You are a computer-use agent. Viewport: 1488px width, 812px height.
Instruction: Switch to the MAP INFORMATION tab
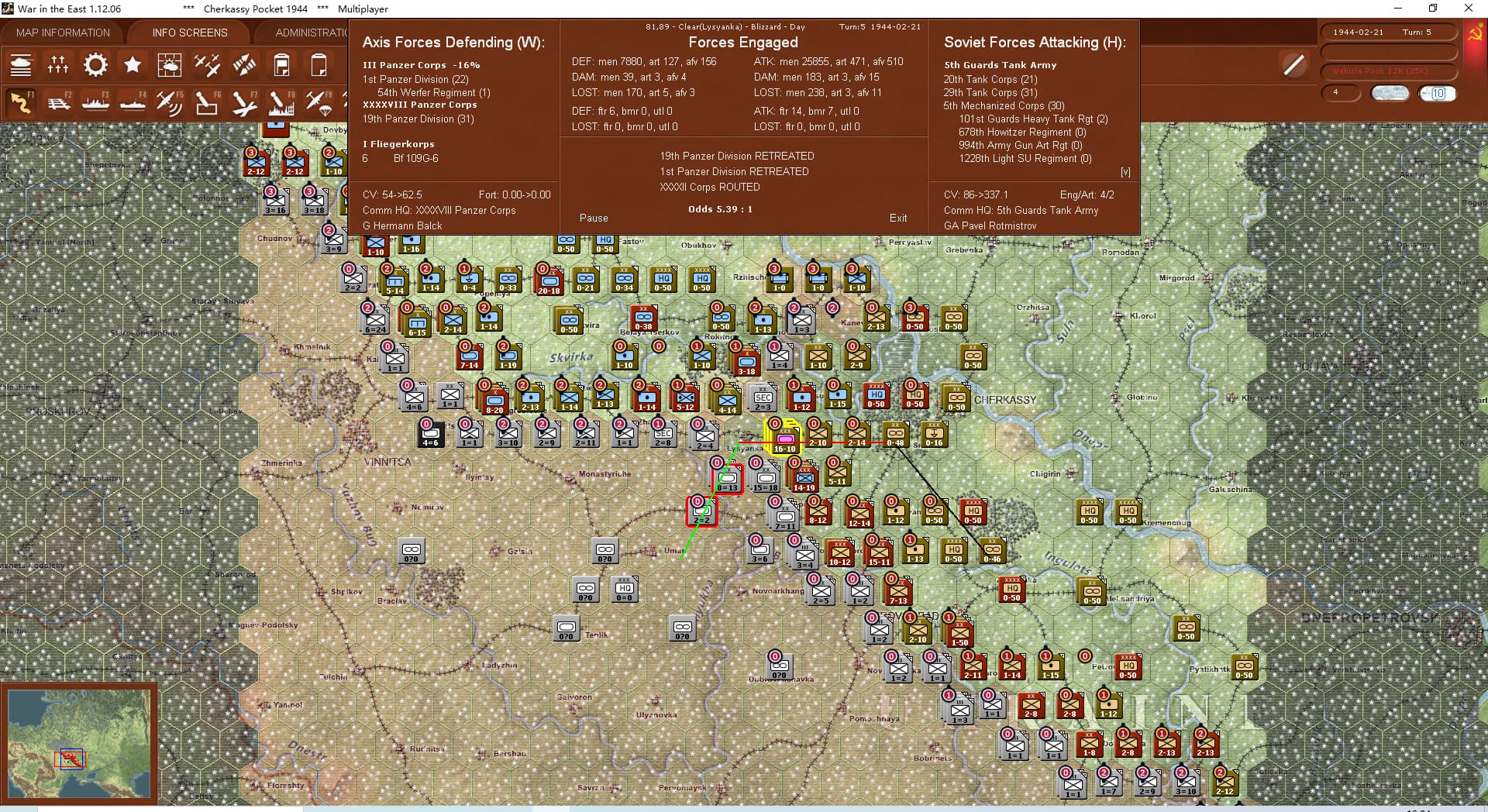63,33
